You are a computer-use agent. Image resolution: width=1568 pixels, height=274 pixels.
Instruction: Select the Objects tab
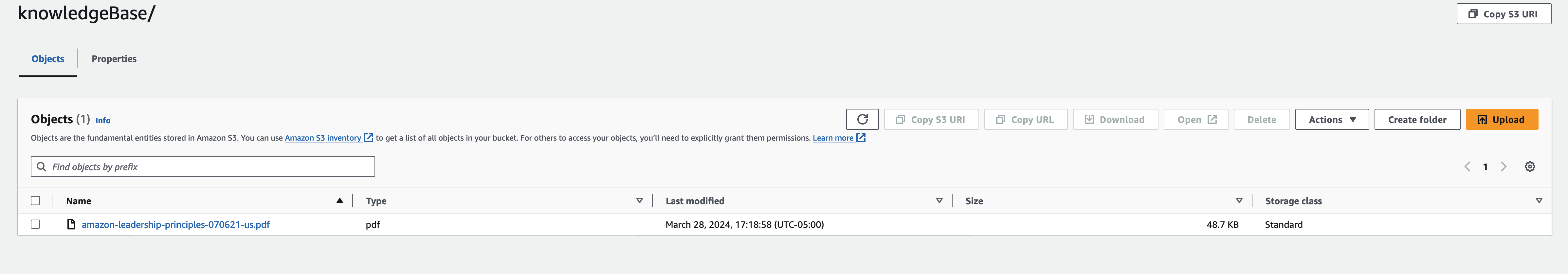click(47, 58)
